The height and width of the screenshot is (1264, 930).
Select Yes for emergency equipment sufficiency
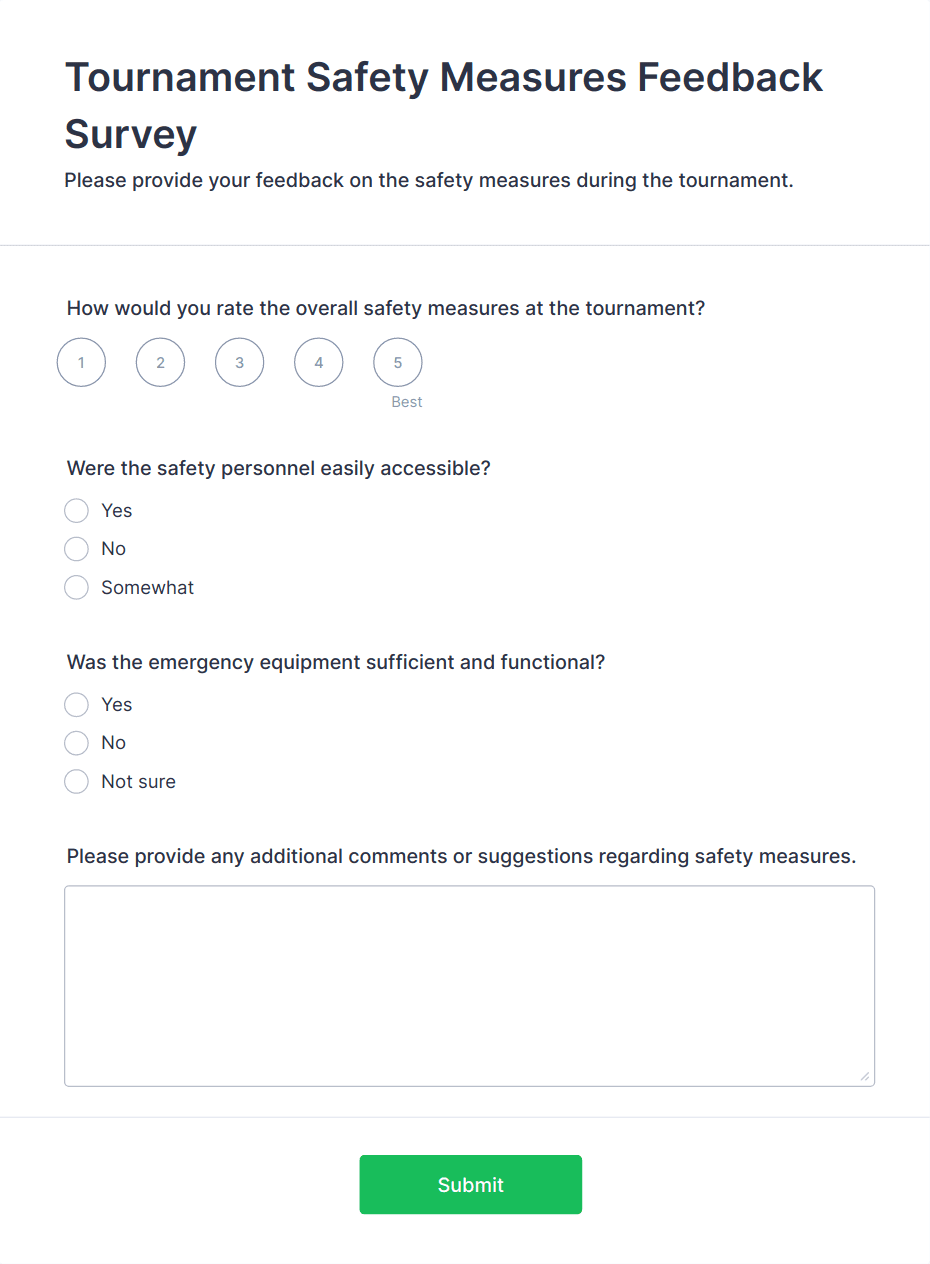[77, 705]
